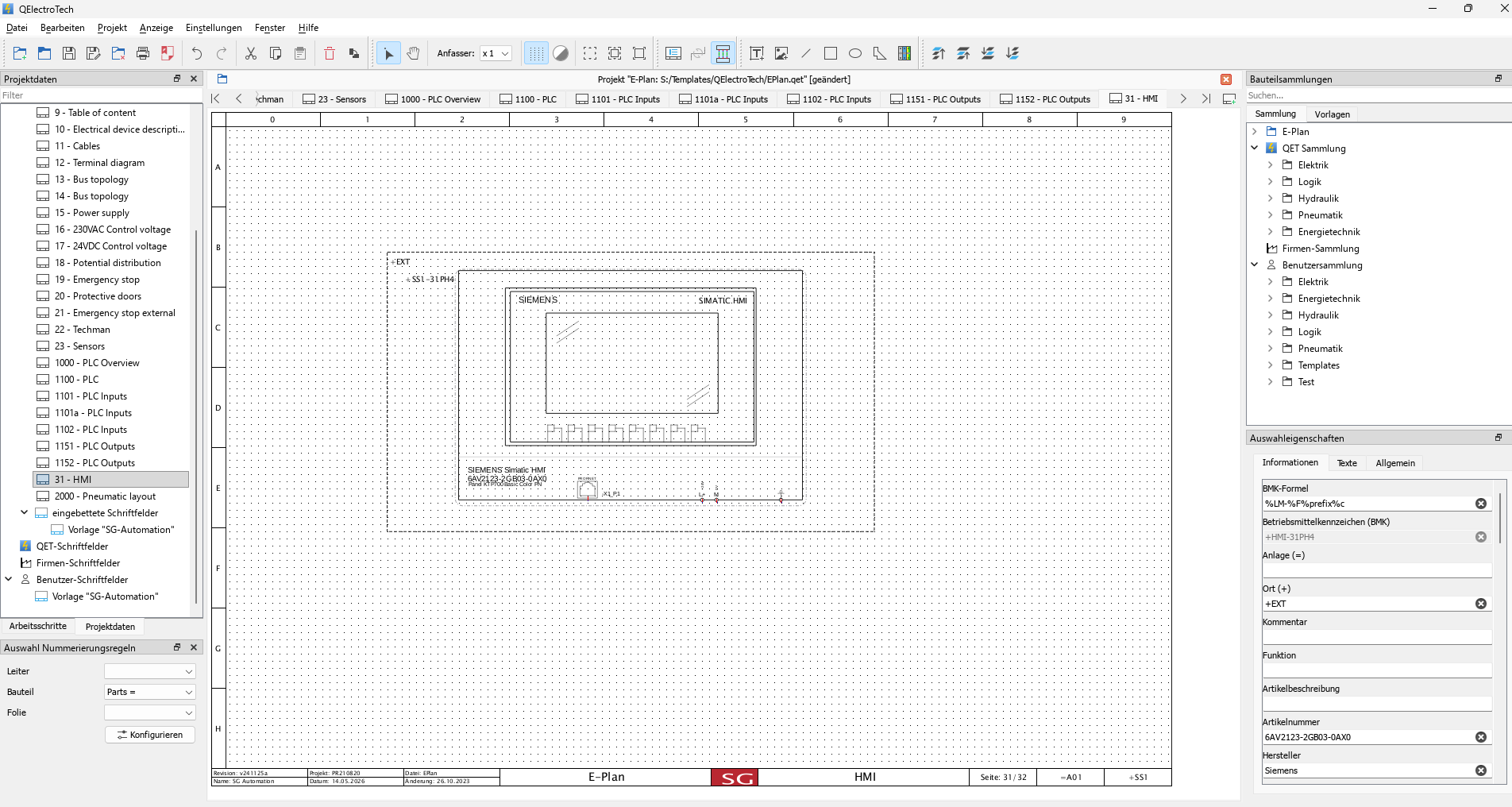Screen dimensions: 1512x807
Task: Expand the E-Plan collection node
Action: [x=1255, y=131]
